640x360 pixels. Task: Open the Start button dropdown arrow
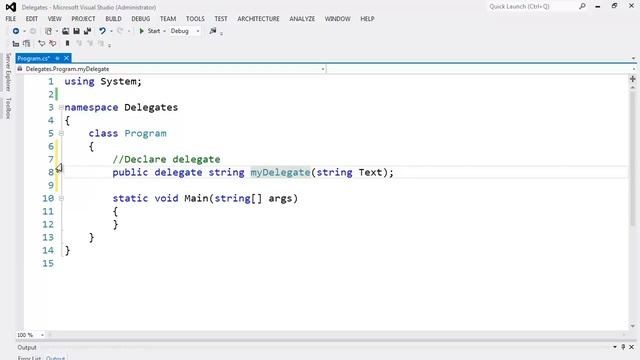click(x=164, y=31)
